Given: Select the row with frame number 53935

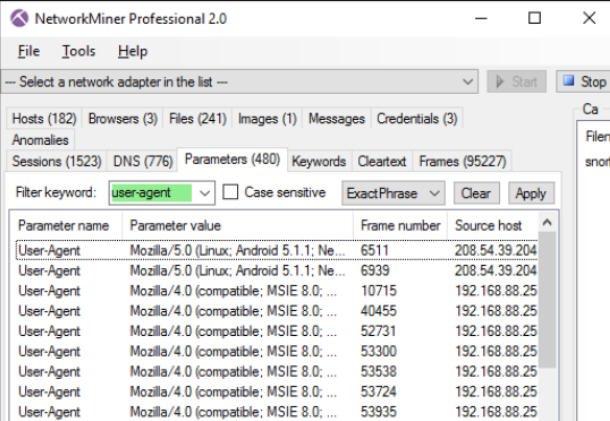Looking at the screenshot, I should point(277,412).
